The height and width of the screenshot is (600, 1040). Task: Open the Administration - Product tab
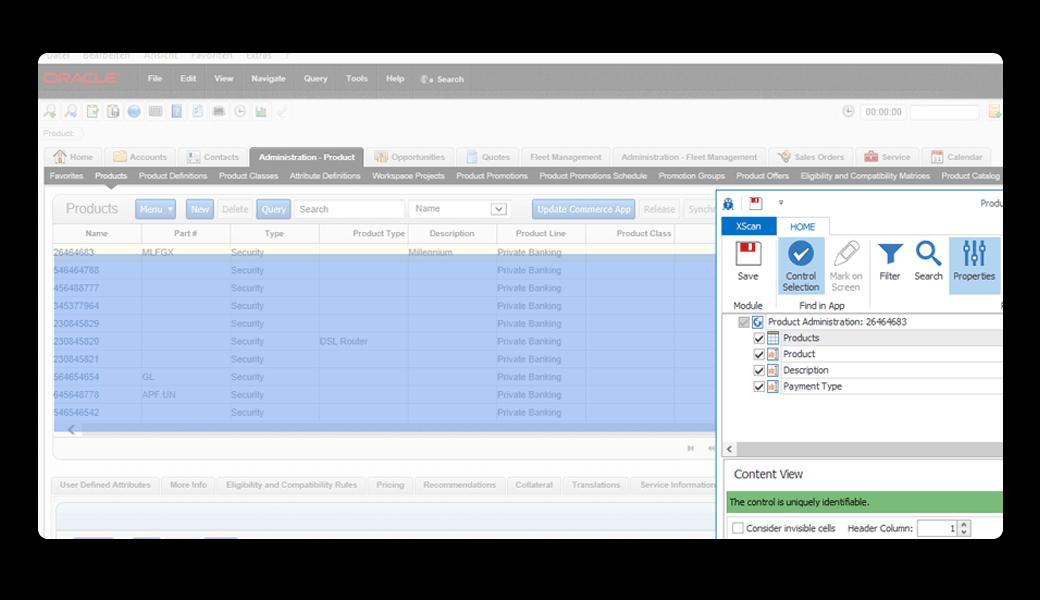click(x=307, y=157)
